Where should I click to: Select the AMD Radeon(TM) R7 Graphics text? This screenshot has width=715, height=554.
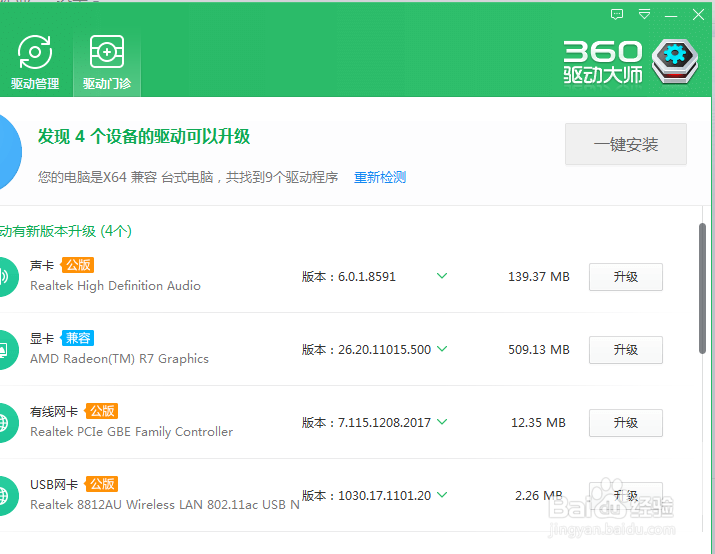pyautogui.click(x=119, y=359)
